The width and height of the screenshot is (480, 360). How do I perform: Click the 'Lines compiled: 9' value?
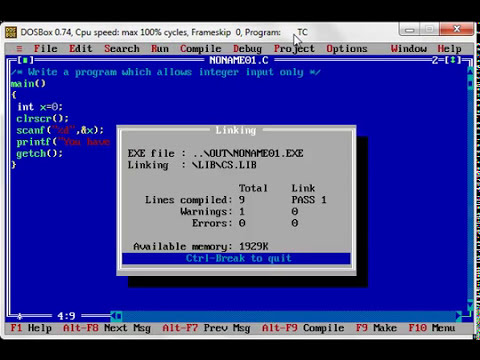(x=242, y=200)
